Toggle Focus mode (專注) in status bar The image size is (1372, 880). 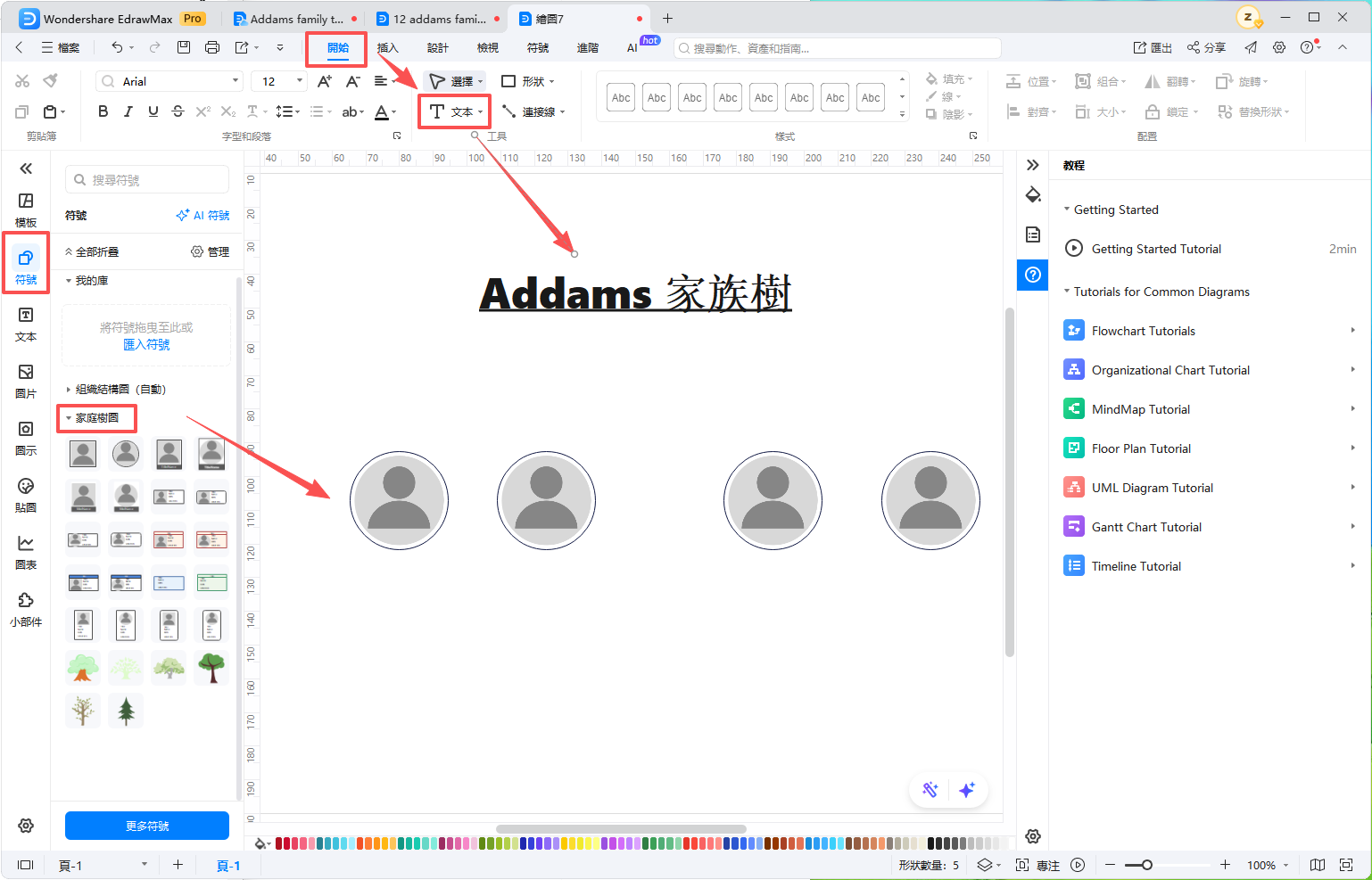point(1038,865)
